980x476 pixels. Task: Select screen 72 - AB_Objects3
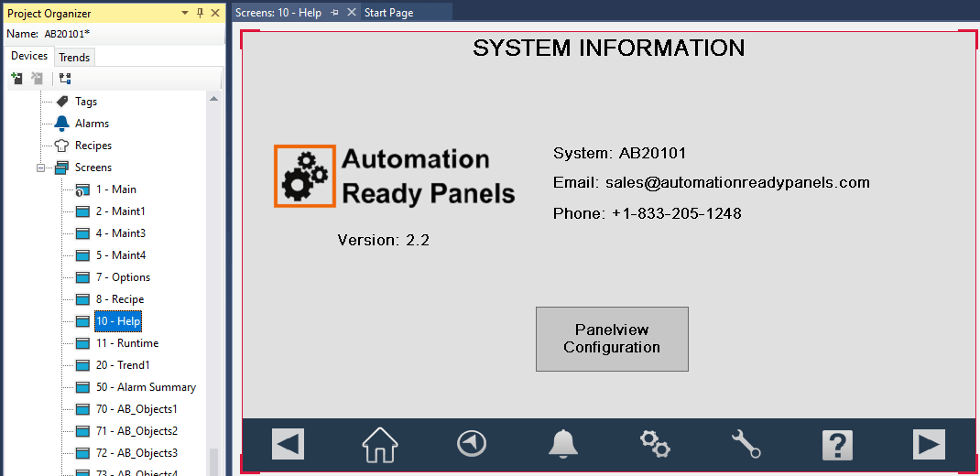pos(137,454)
